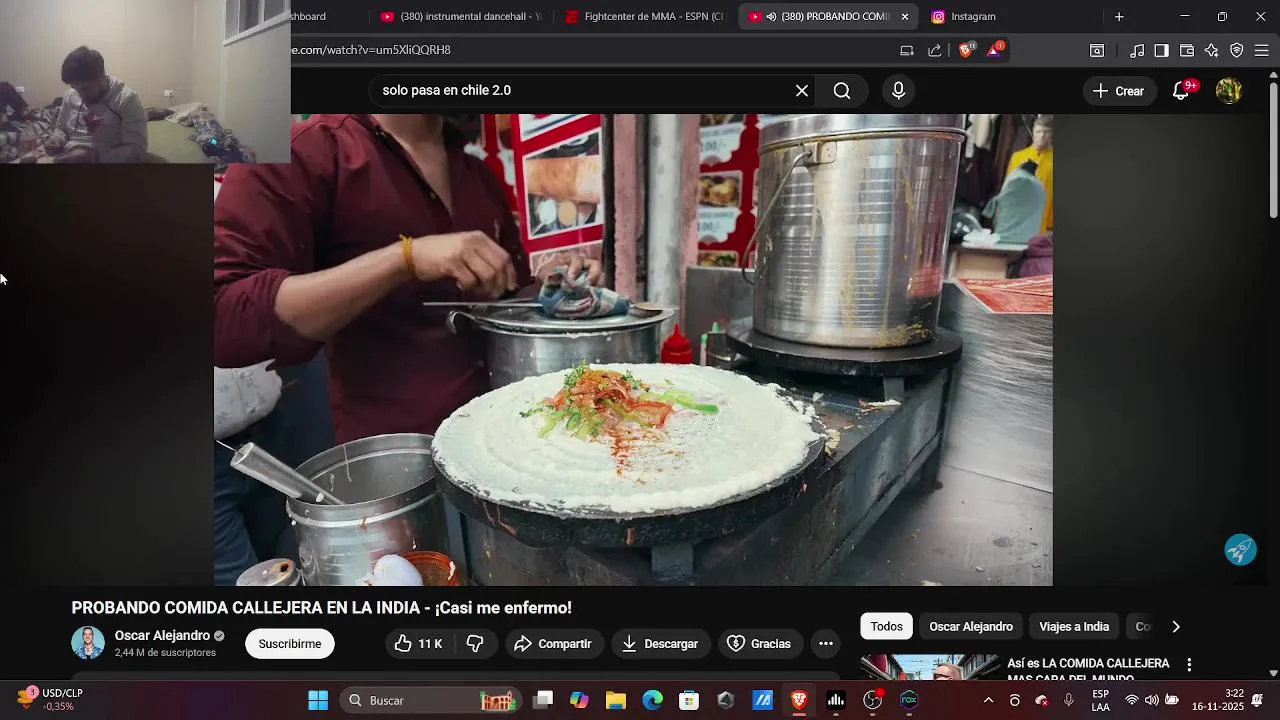Image resolution: width=1280 pixels, height=720 pixels.
Task: Open a new browser tab
Action: pos(1119,16)
